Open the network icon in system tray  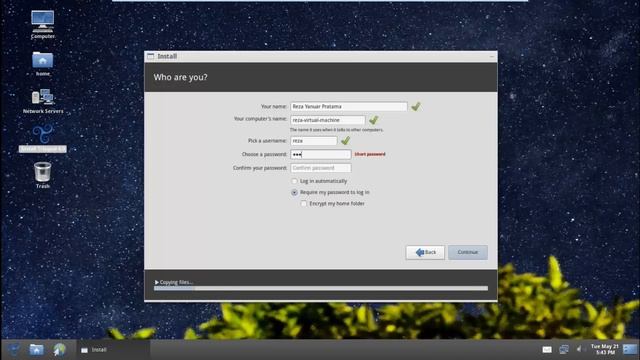564,349
